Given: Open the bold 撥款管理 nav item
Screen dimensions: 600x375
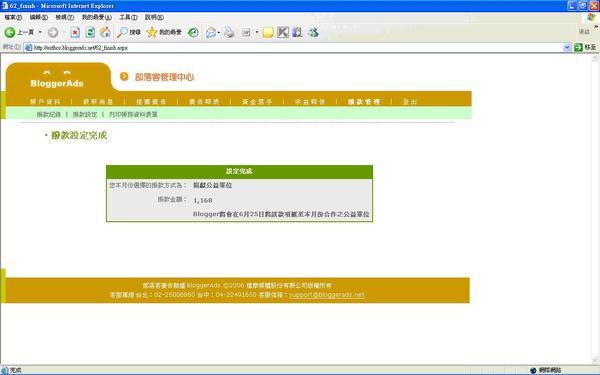Looking at the screenshot, I should 364,101.
